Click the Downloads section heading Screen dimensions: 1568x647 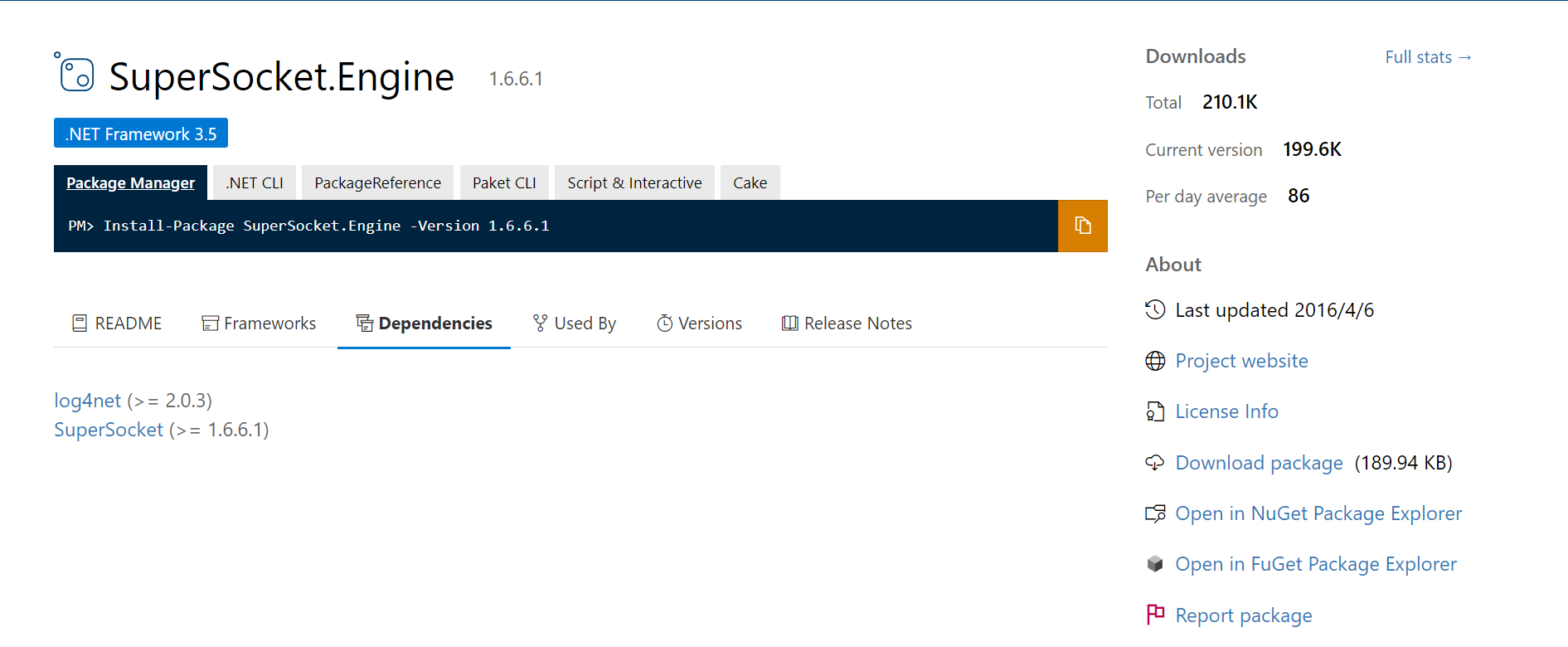click(1196, 56)
